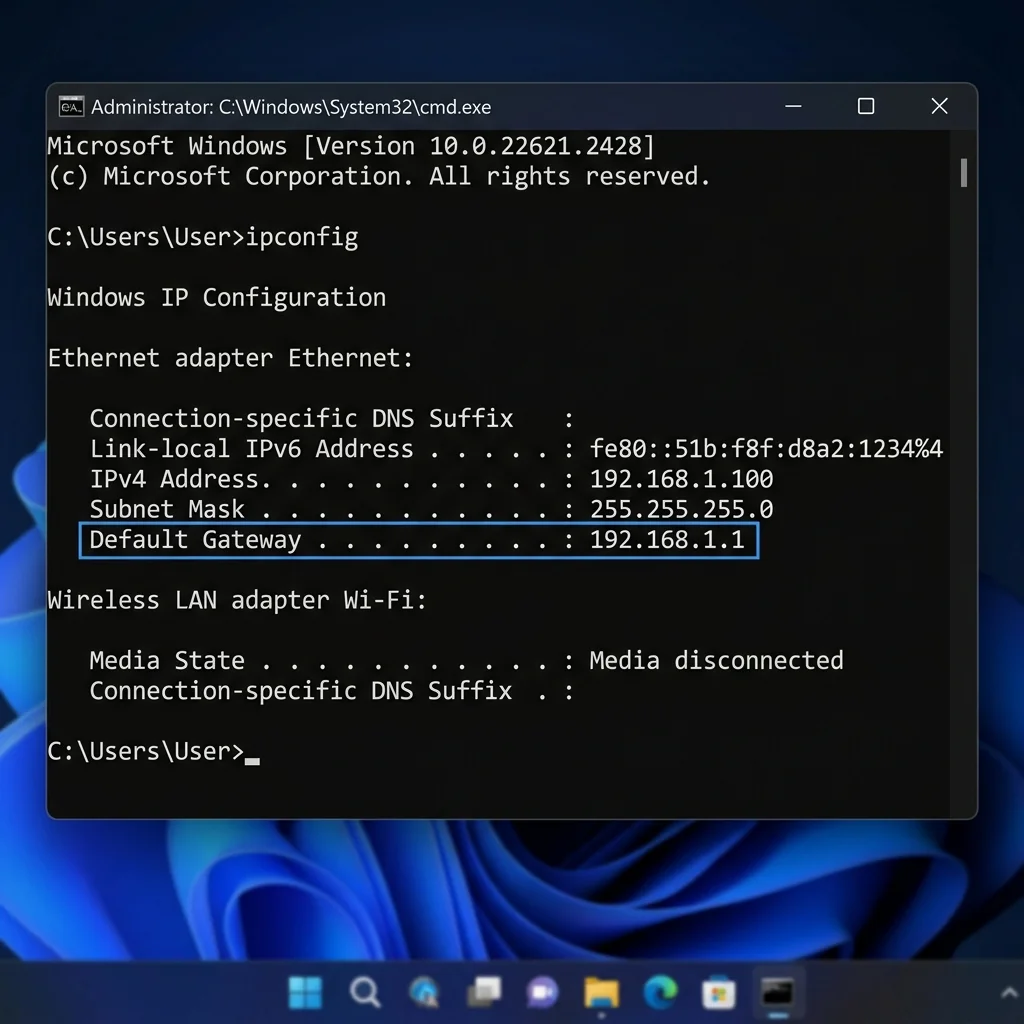Click the 'Link-local IPv6 Address' label
The height and width of the screenshot is (1024, 1024).
251,449
